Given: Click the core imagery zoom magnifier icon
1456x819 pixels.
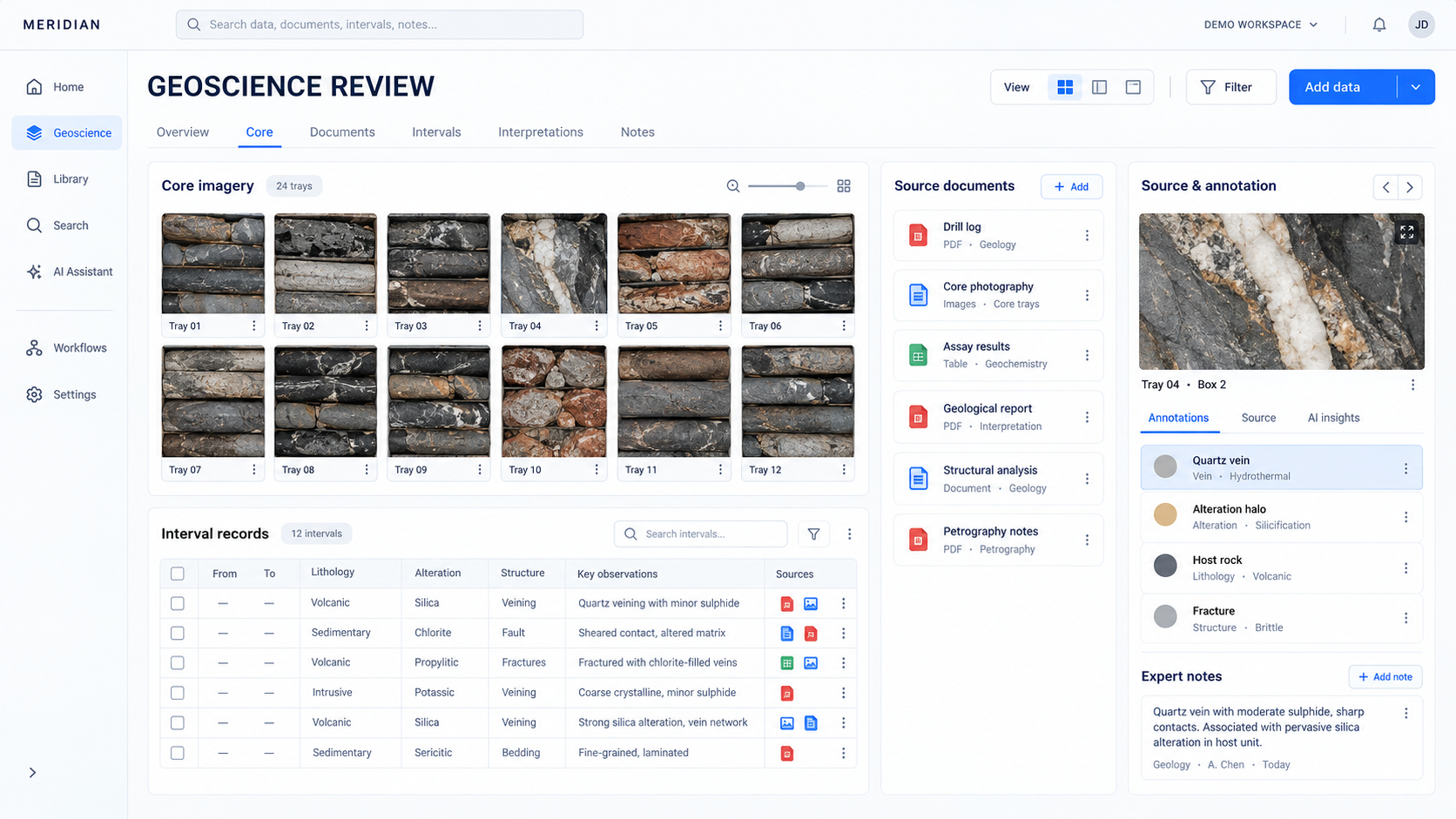Looking at the screenshot, I should [x=733, y=186].
